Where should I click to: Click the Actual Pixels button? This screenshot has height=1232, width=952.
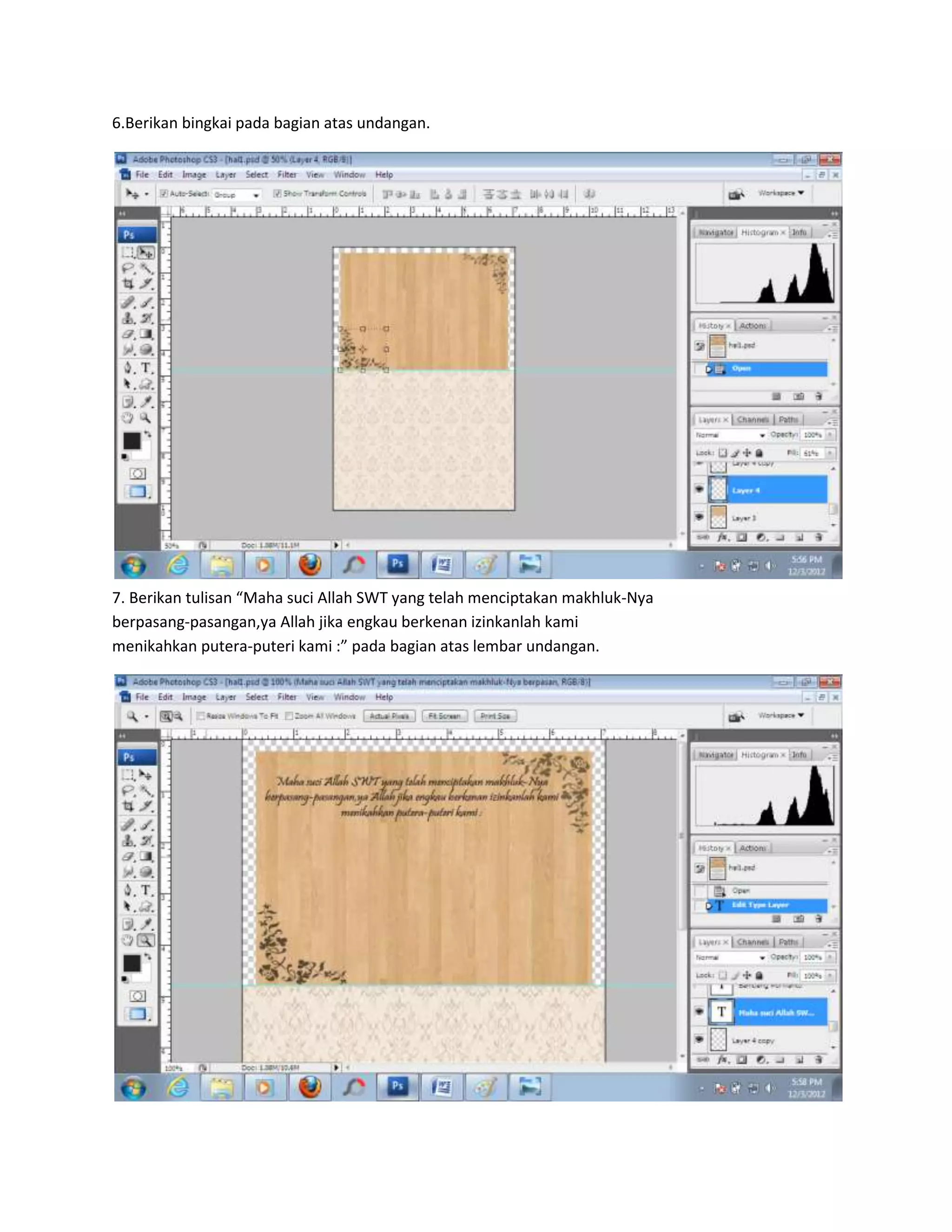(389, 716)
